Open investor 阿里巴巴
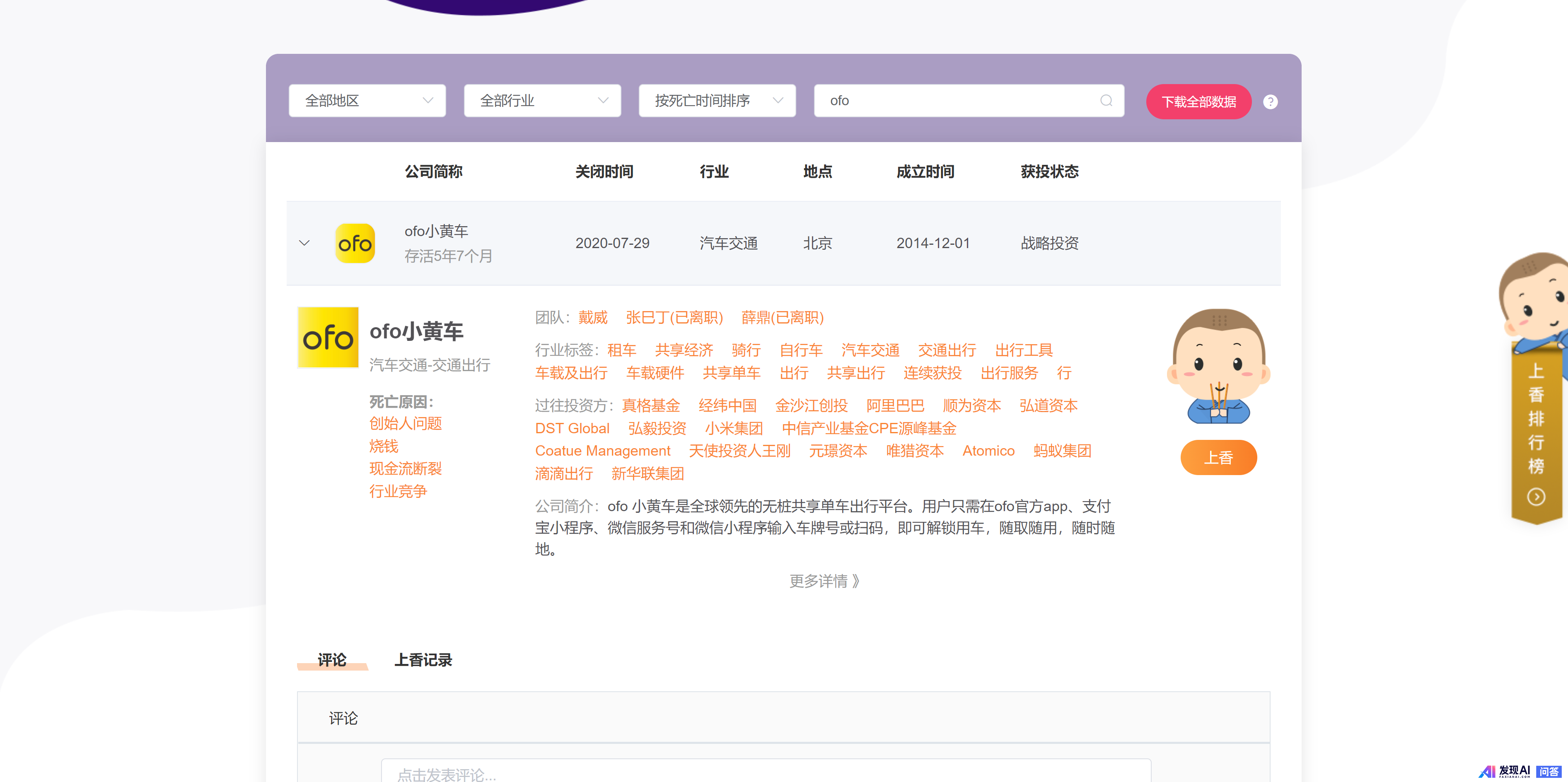Viewport: 1568px width, 782px height. tap(895, 406)
